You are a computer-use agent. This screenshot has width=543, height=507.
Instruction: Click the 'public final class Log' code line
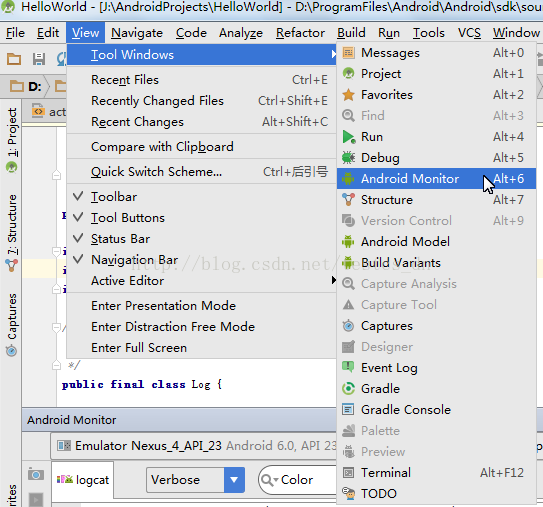(x=142, y=384)
